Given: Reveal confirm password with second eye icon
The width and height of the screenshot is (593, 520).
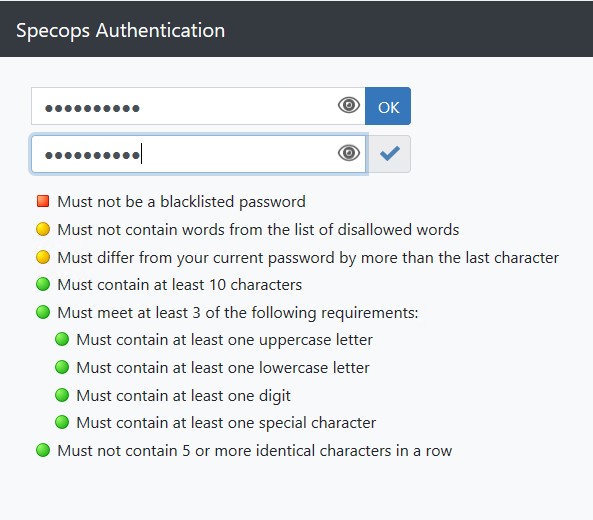Looking at the screenshot, I should [349, 153].
